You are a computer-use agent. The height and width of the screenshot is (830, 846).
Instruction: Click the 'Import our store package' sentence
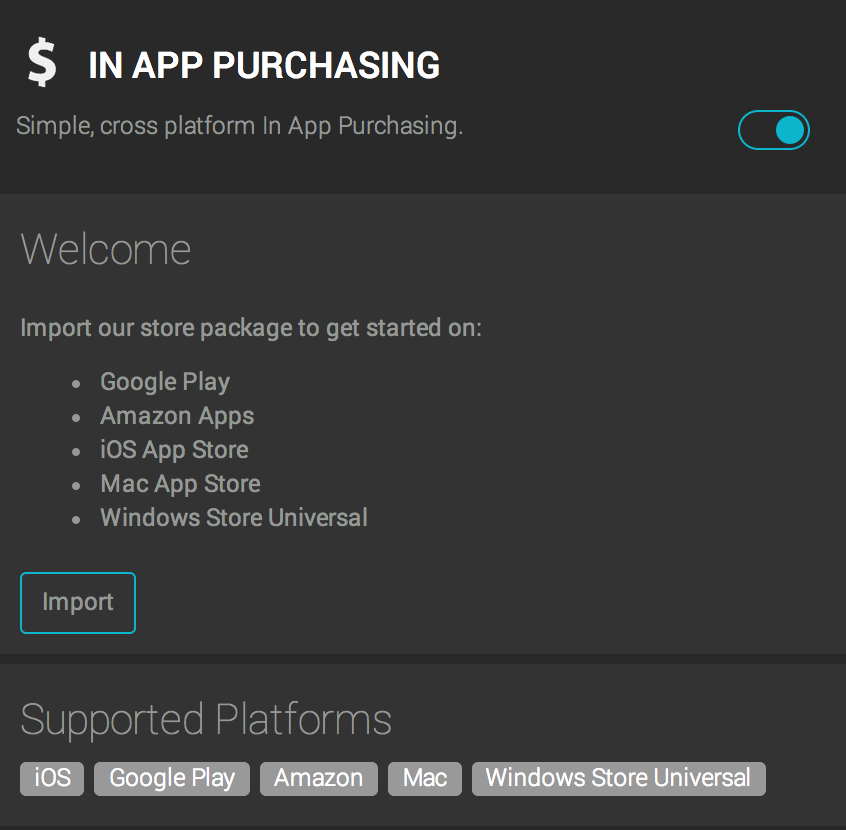[251, 328]
